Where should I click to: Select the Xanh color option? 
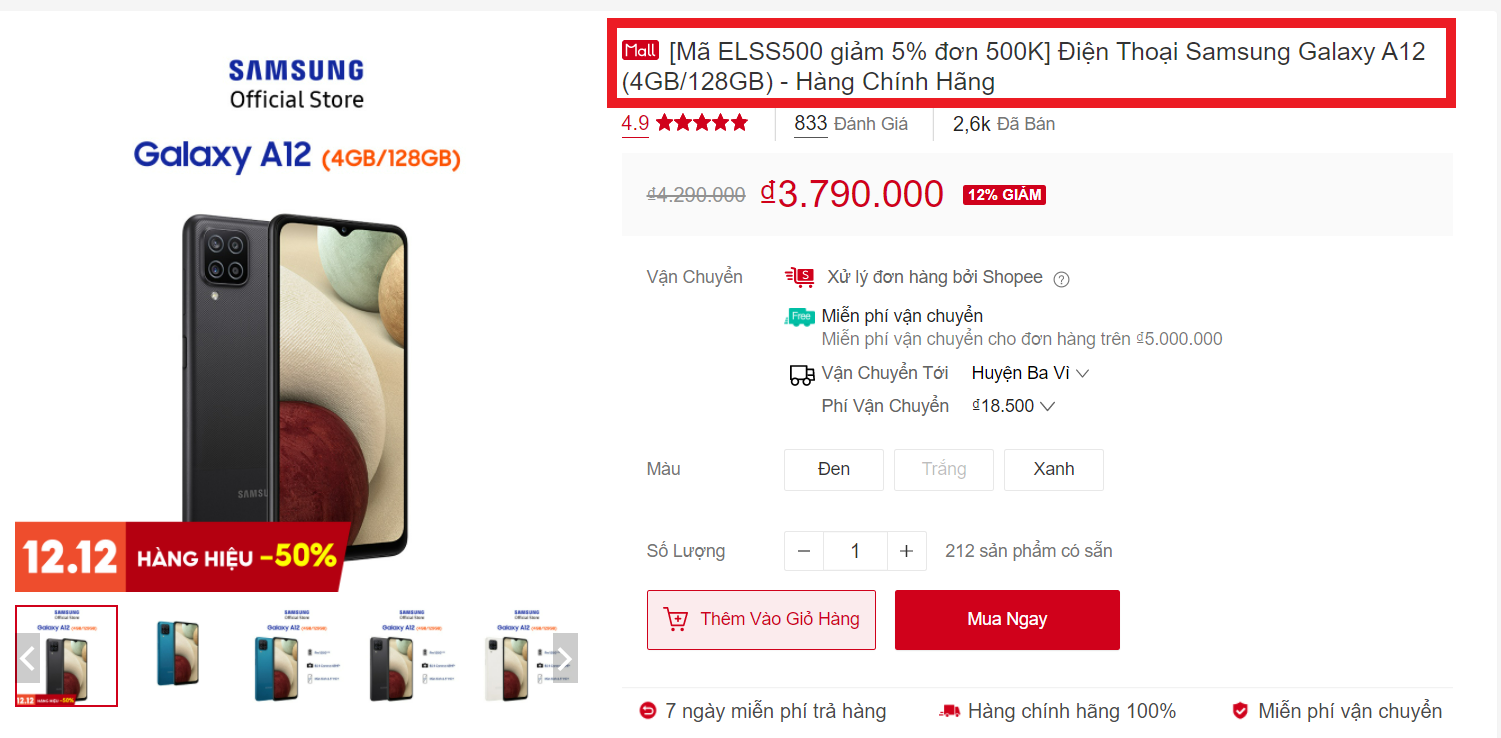(1054, 470)
